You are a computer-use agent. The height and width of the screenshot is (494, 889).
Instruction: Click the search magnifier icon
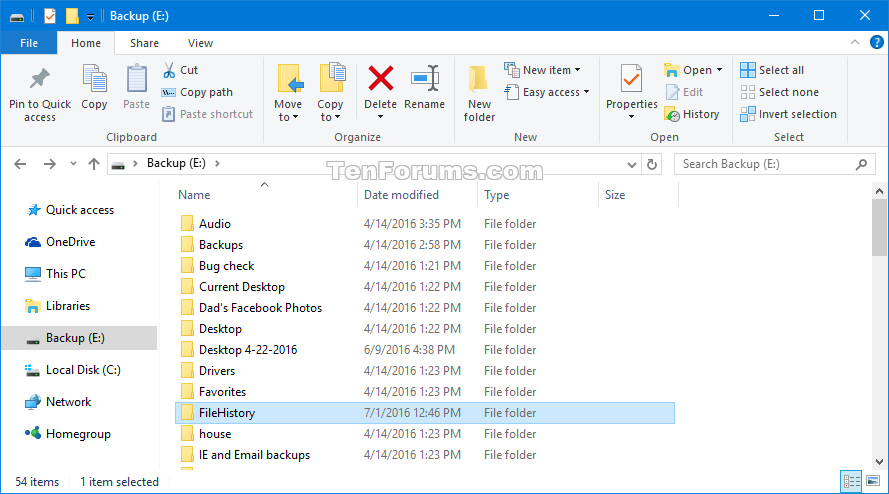(x=862, y=164)
